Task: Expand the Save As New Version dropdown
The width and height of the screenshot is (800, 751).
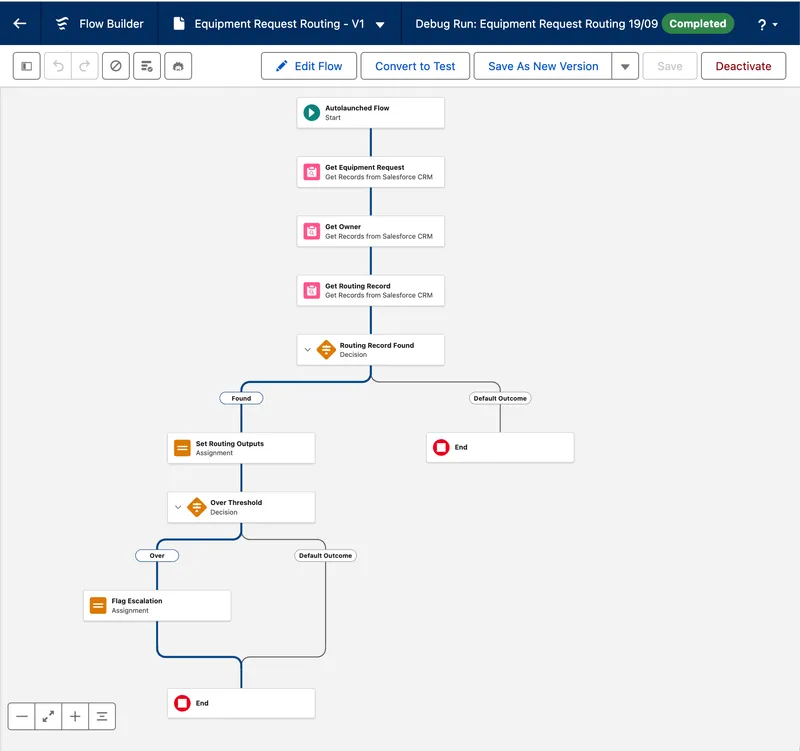Action: point(625,66)
